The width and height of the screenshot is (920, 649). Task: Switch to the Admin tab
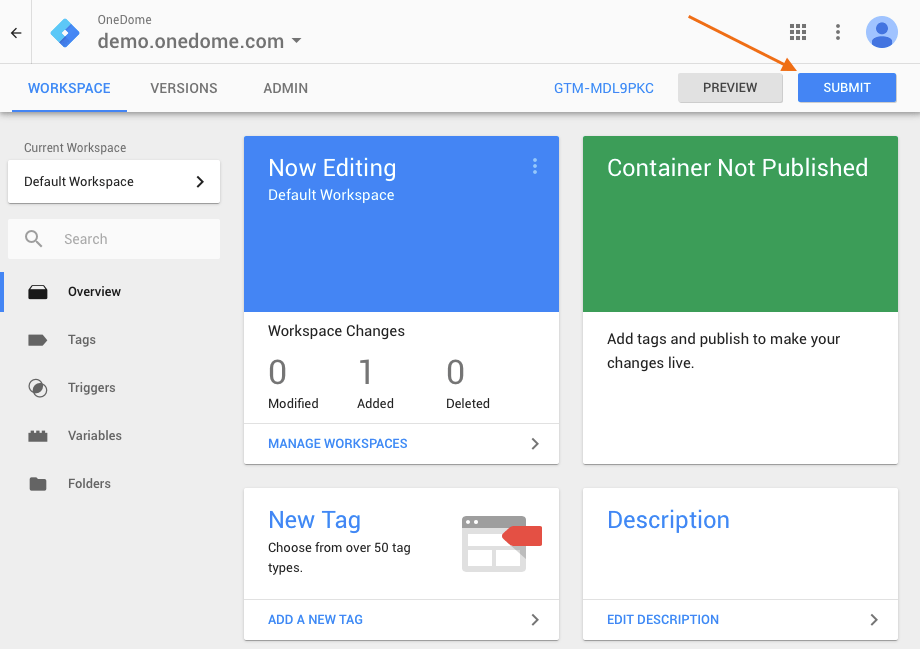[x=285, y=88]
